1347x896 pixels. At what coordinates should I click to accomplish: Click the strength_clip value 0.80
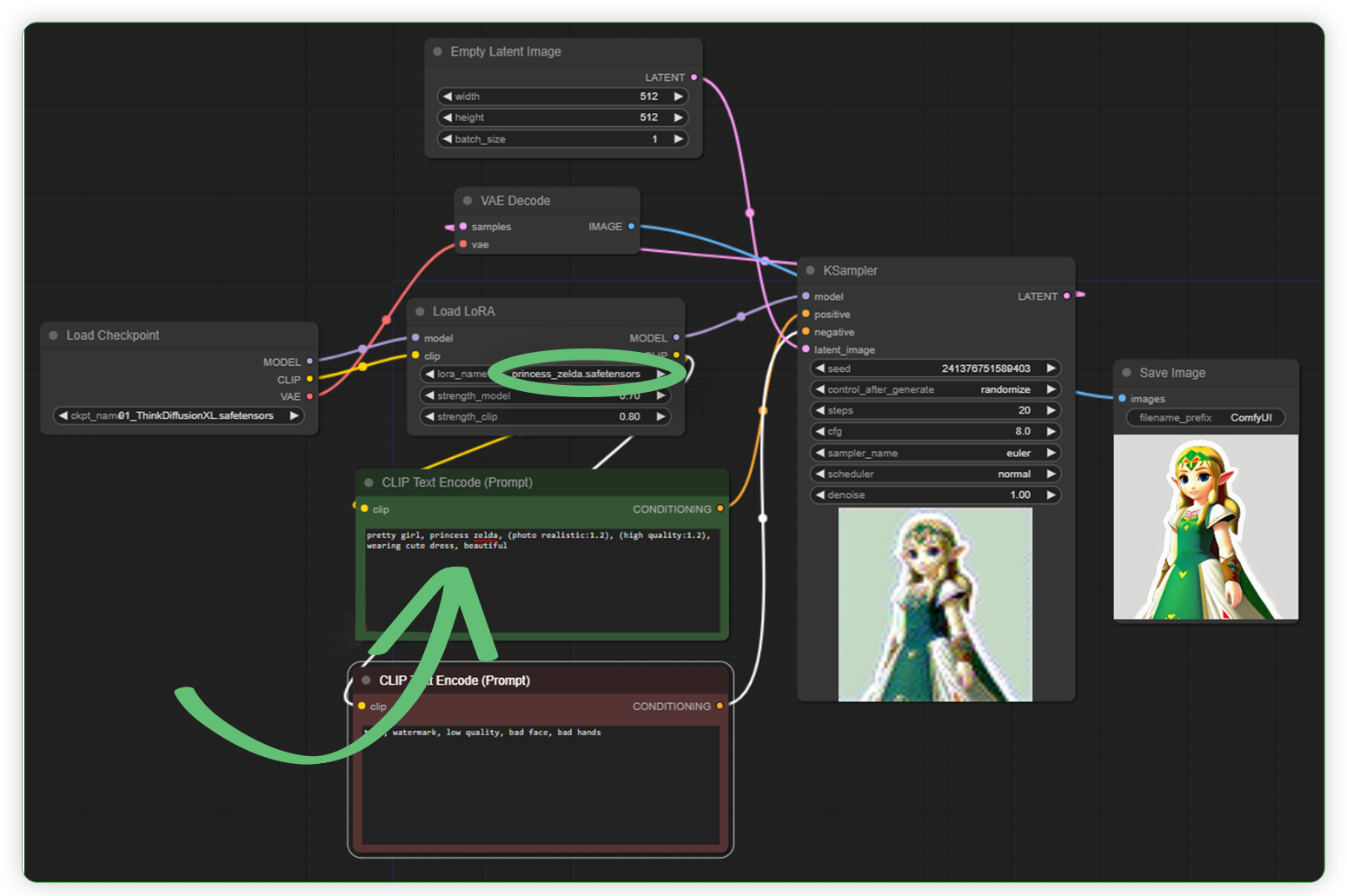[630, 416]
